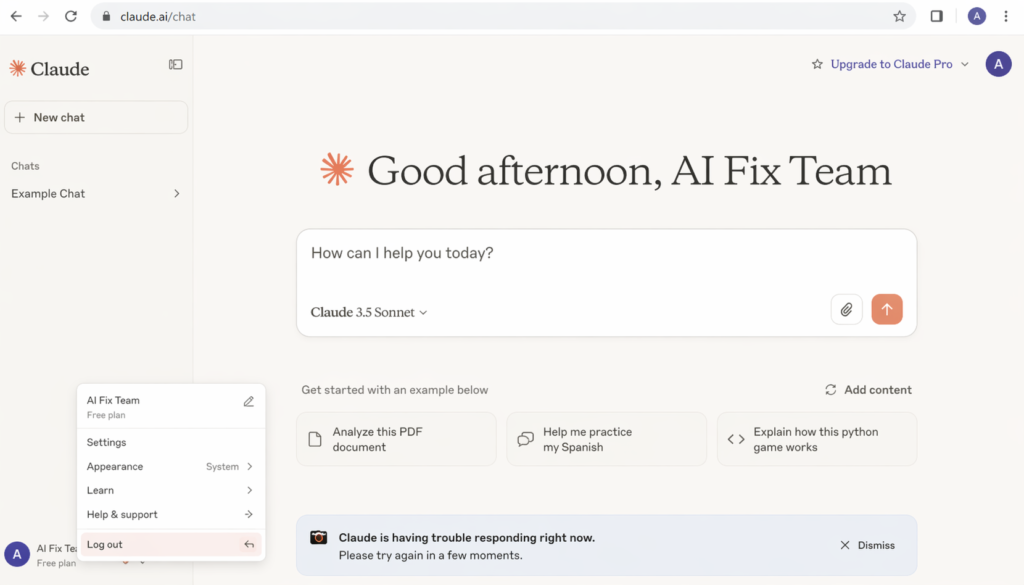Open the browser side panel icon
This screenshot has height=585, width=1024.
point(937,16)
